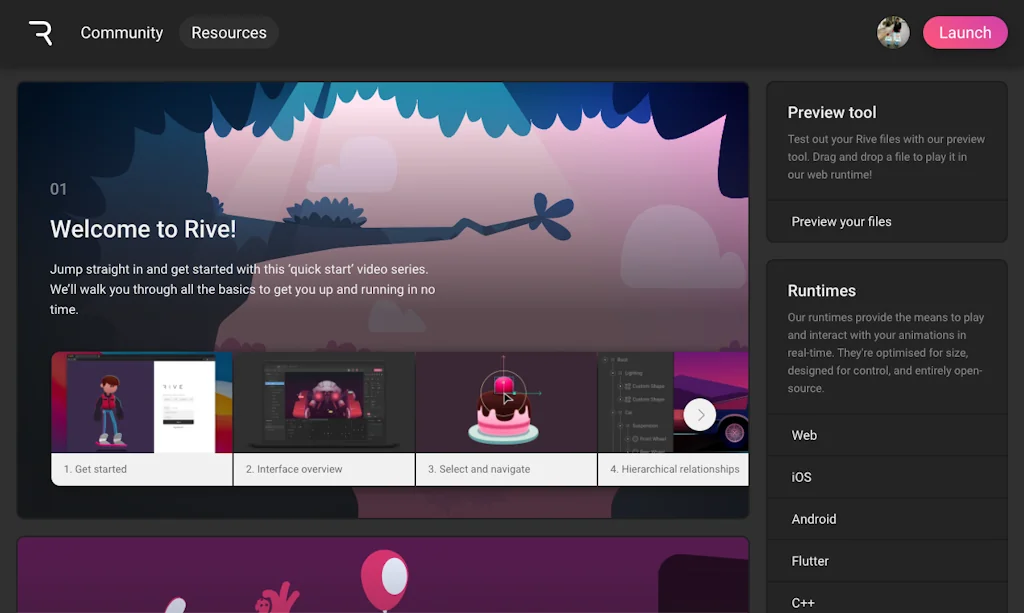
Task: Open the iOS runtime page
Action: pos(800,477)
